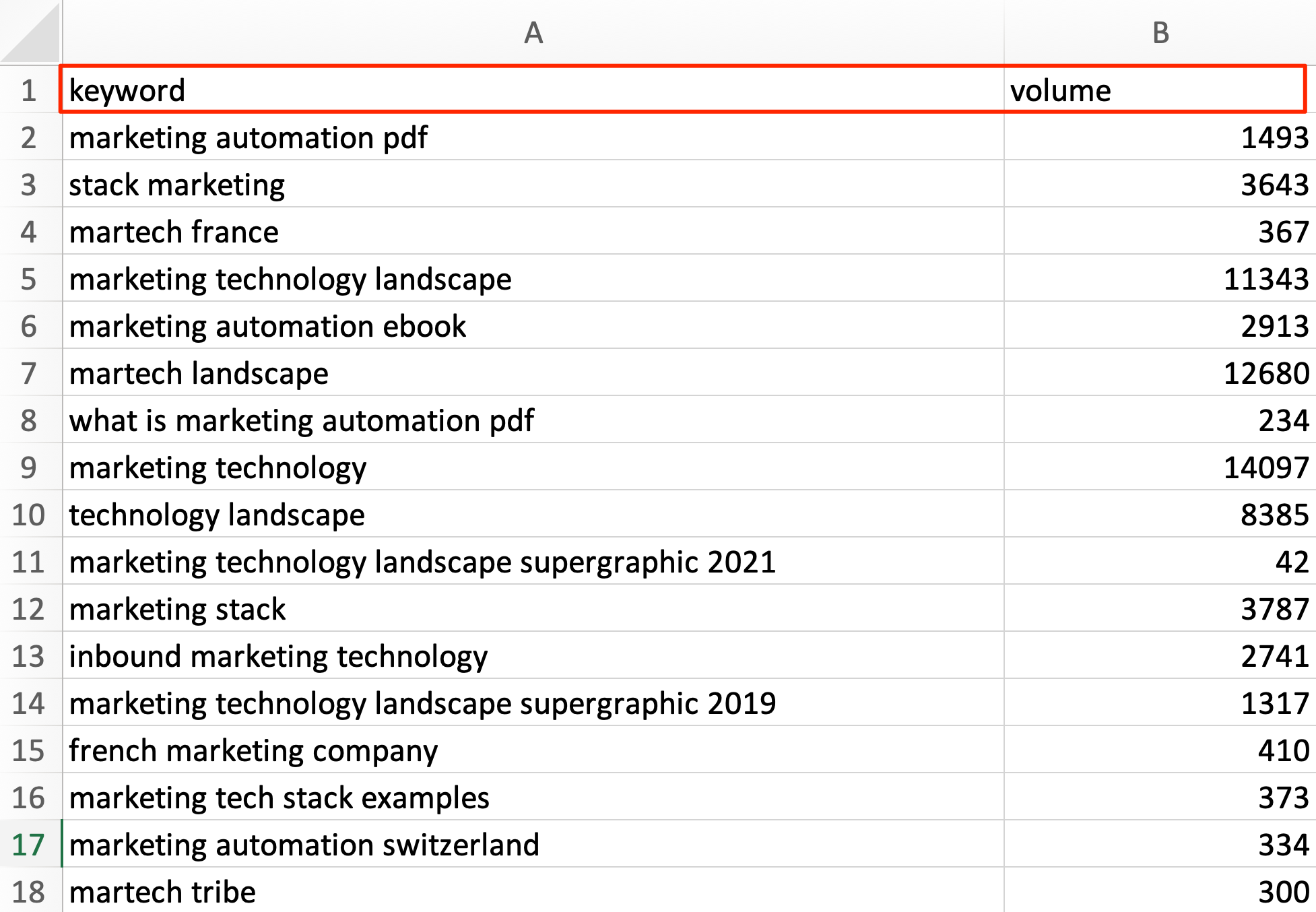Select row 1 header
The height and width of the screenshot is (912, 1316).
pyautogui.click(x=30, y=90)
